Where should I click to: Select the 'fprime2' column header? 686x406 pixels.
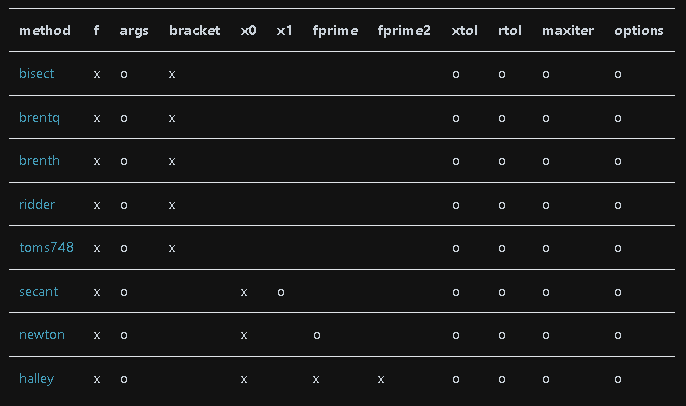[404, 30]
